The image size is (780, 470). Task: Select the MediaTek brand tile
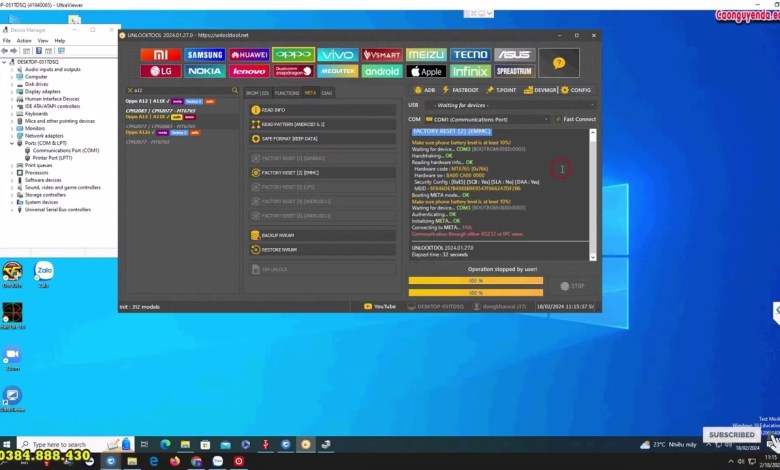pyautogui.click(x=337, y=72)
